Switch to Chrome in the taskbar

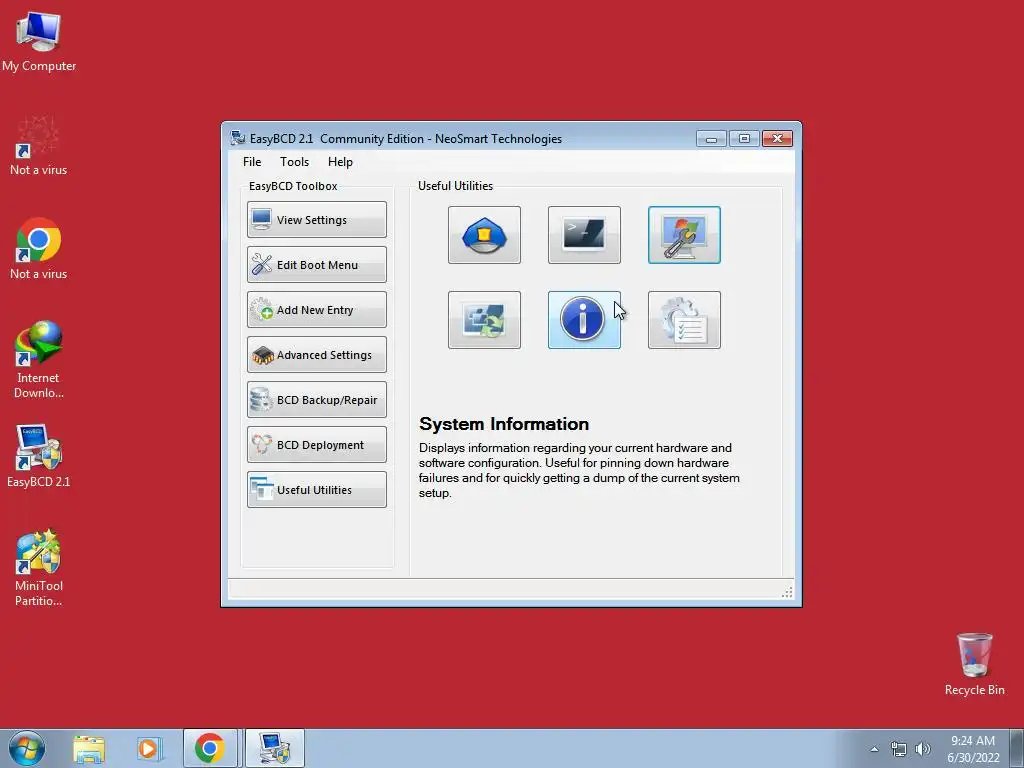(x=210, y=748)
